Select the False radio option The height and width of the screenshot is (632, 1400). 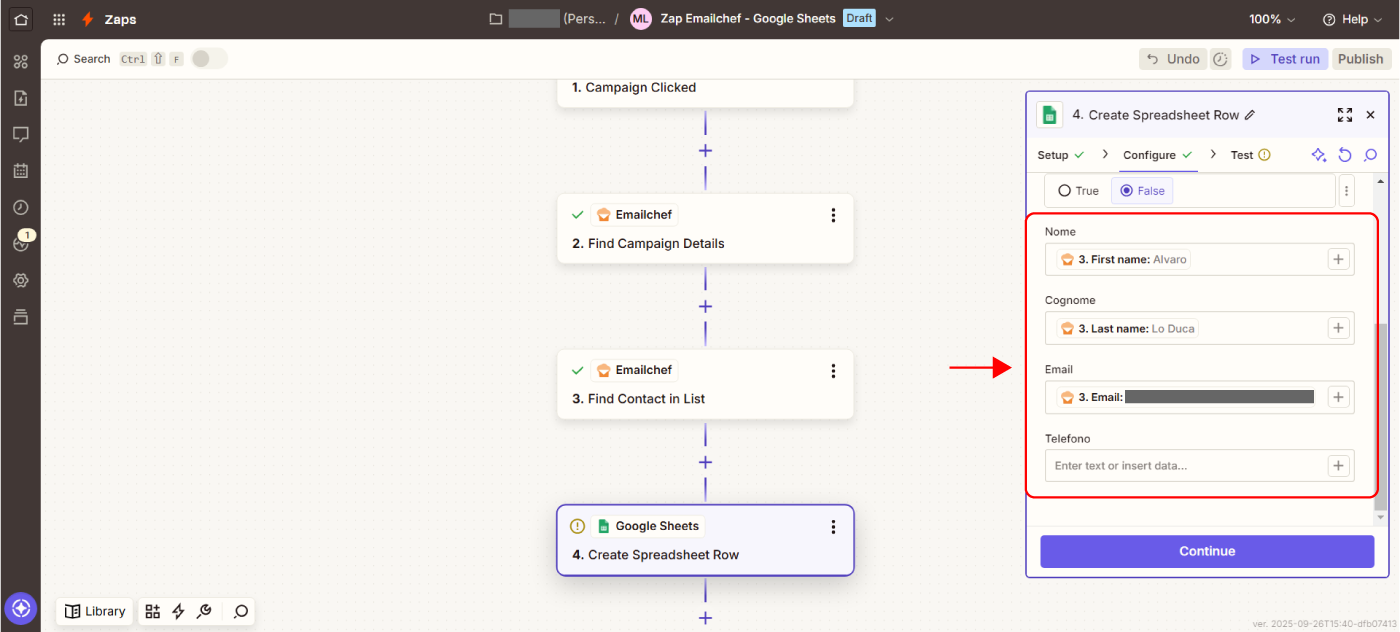point(1127,191)
